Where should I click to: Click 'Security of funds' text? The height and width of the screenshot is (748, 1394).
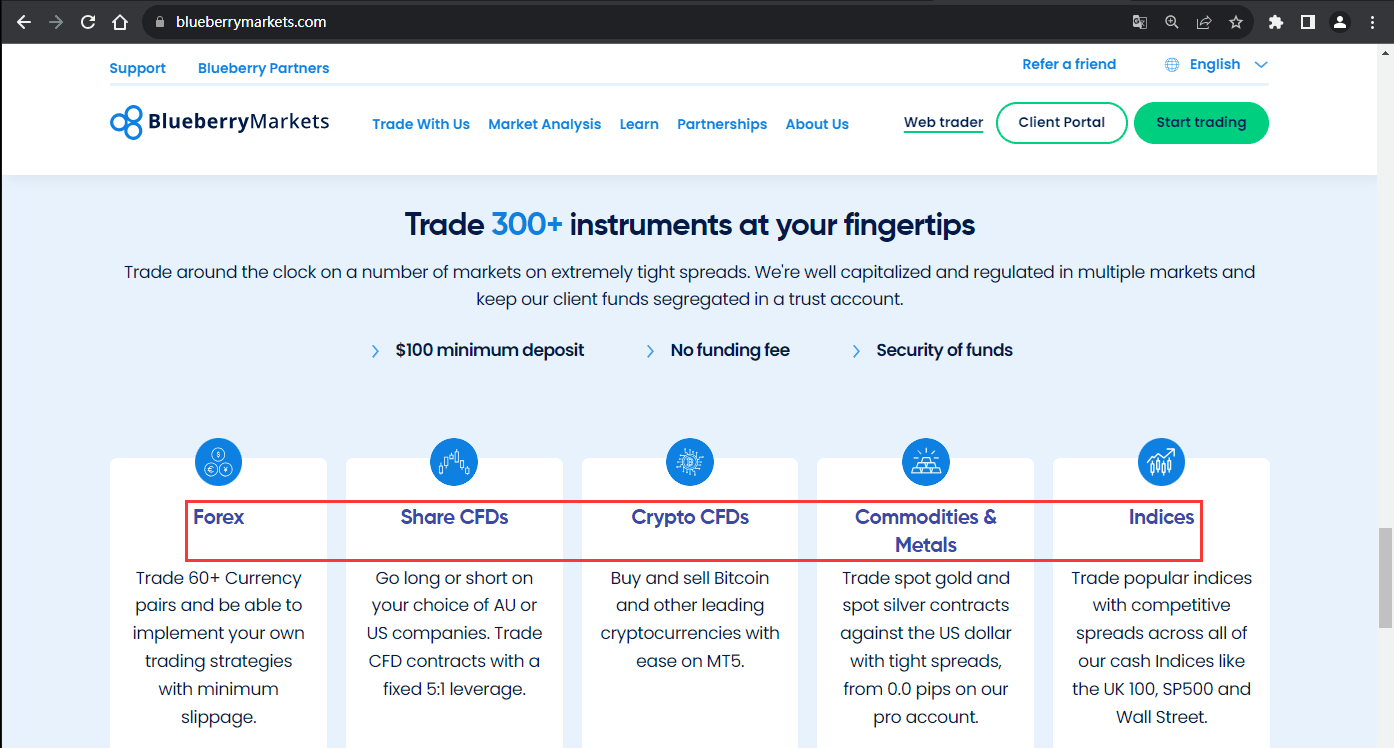pos(944,350)
